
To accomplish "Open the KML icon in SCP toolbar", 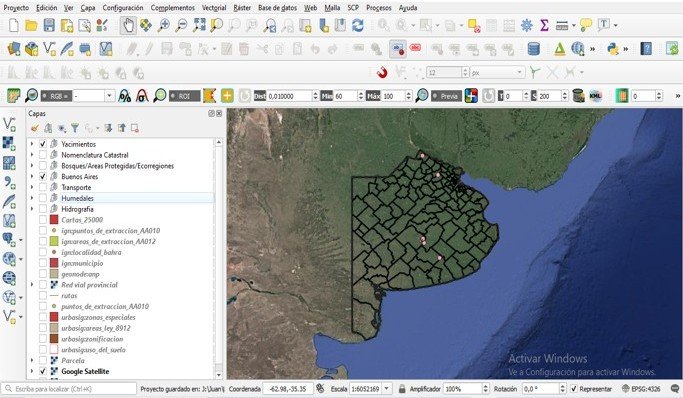I will coord(595,96).
